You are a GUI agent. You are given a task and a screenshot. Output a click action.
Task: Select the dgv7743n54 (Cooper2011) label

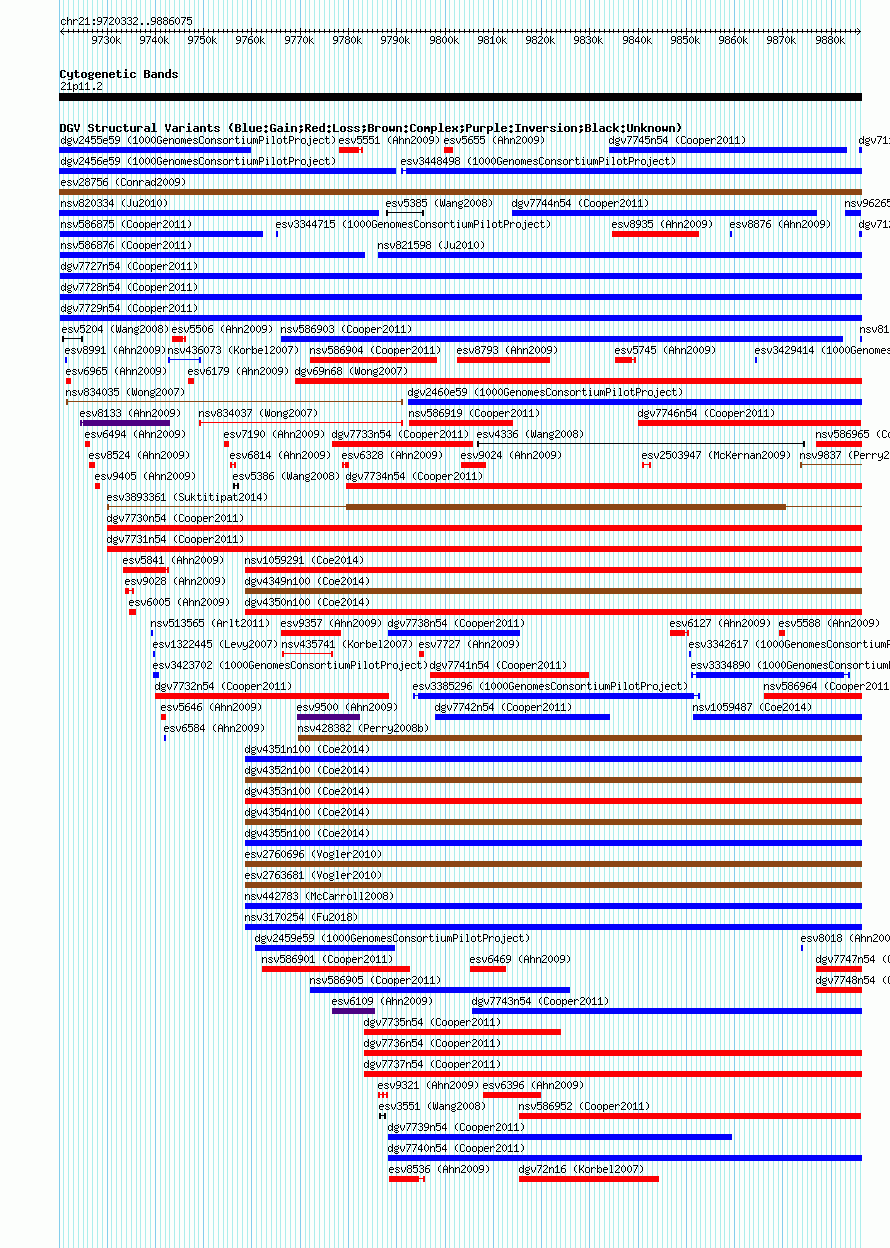click(540, 1001)
